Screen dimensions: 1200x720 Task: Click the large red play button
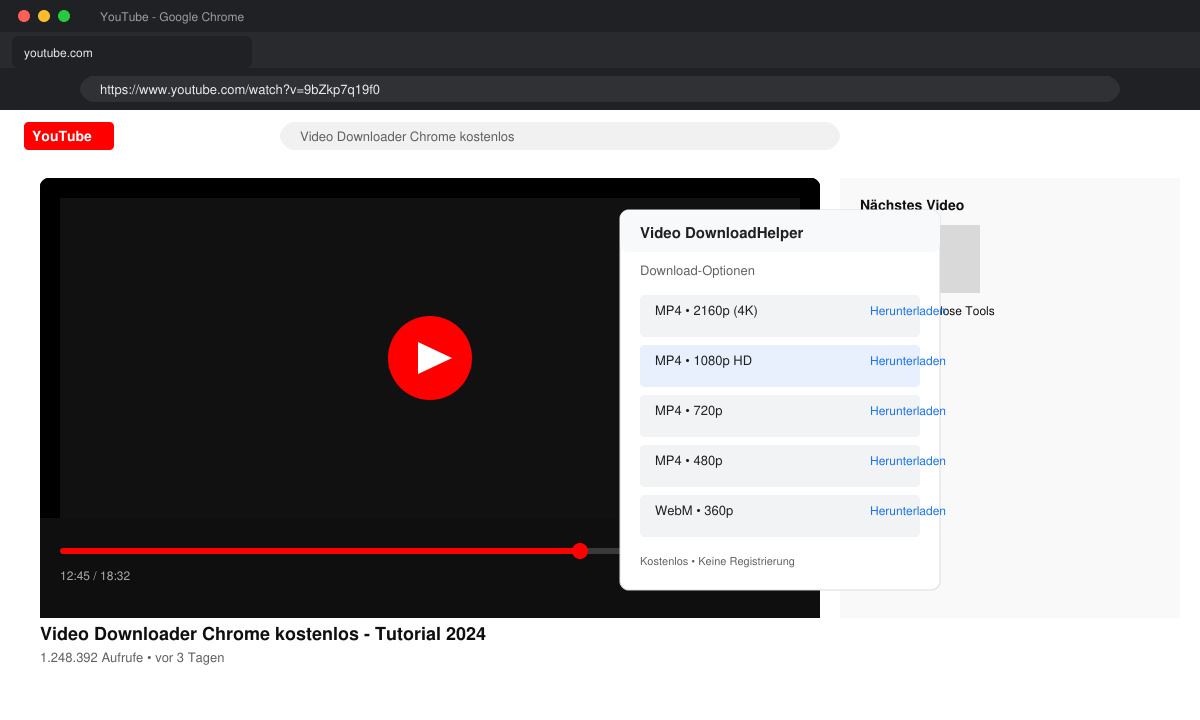click(x=430, y=358)
